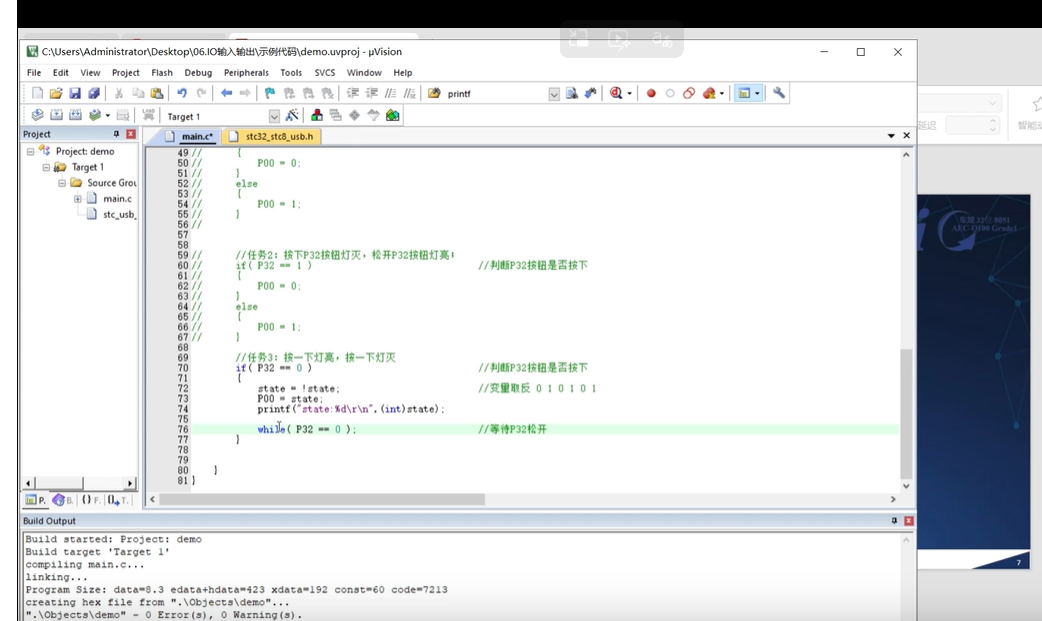Toggle the Bookmark flag on current line
The image size is (1042, 621).
tap(269, 93)
